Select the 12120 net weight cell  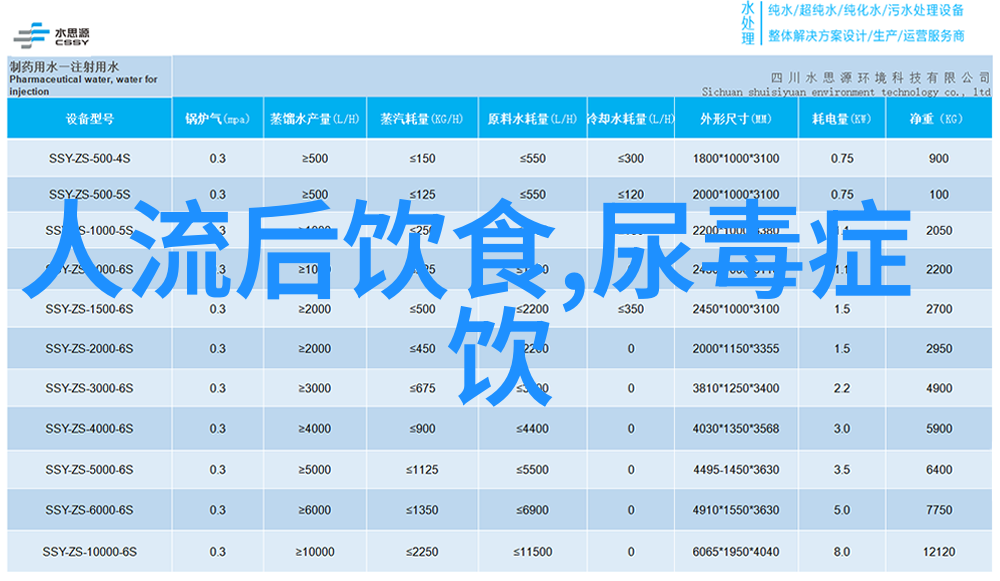tap(938, 552)
